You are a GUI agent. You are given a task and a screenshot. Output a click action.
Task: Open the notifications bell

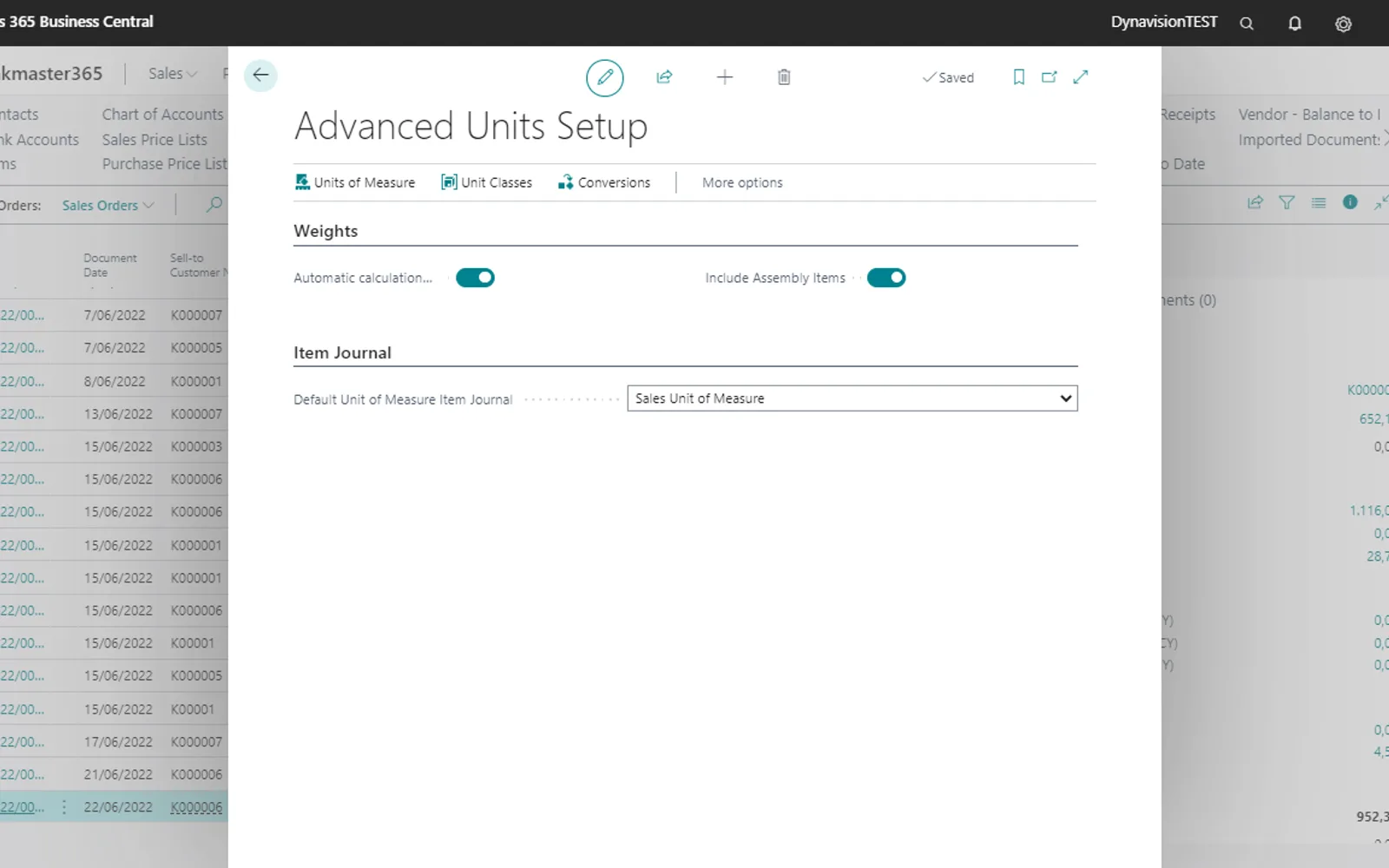click(x=1294, y=23)
